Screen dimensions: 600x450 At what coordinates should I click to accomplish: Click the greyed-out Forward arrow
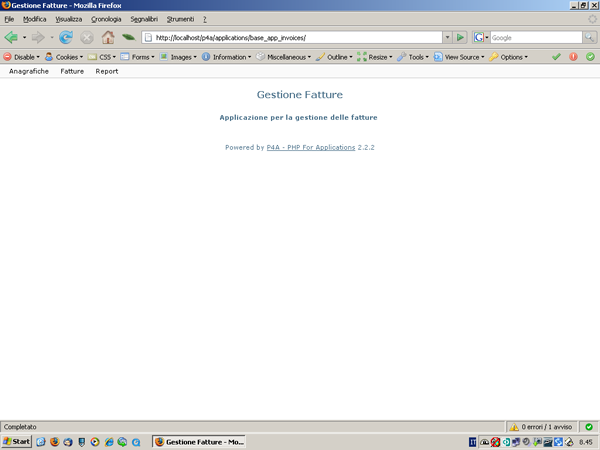click(38, 37)
